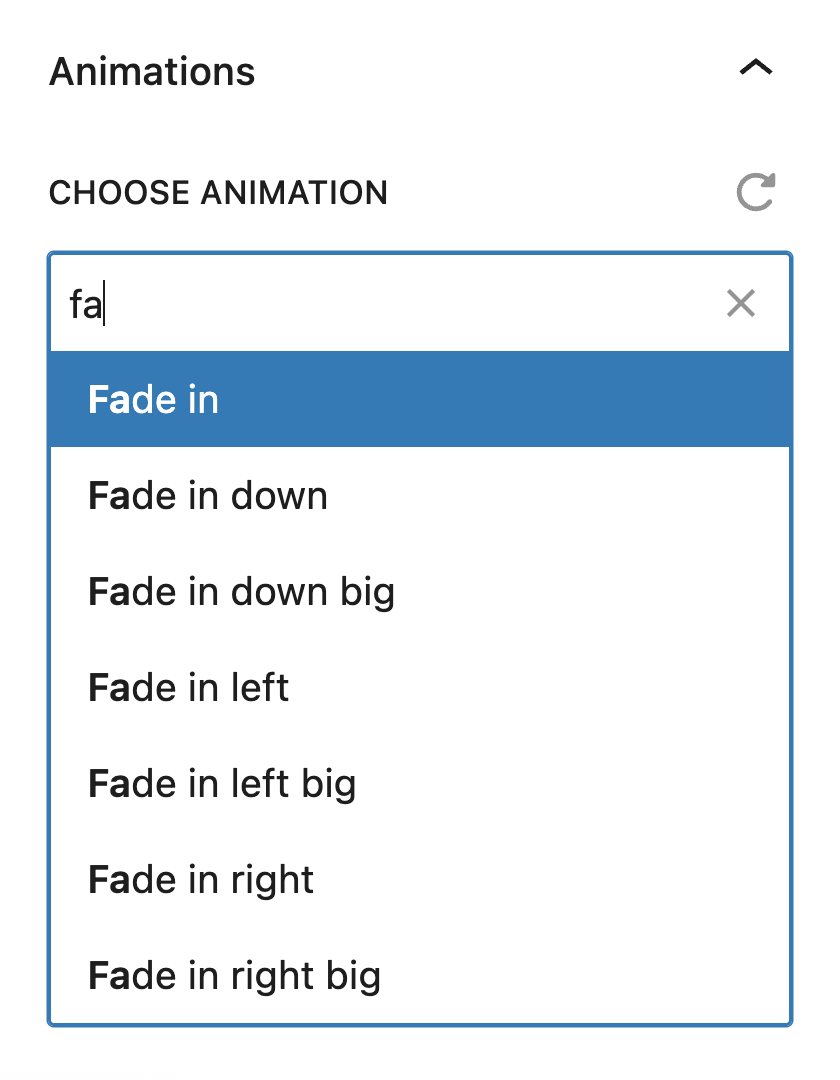
Task: Select the highlighted Fade in option
Action: click(420, 399)
